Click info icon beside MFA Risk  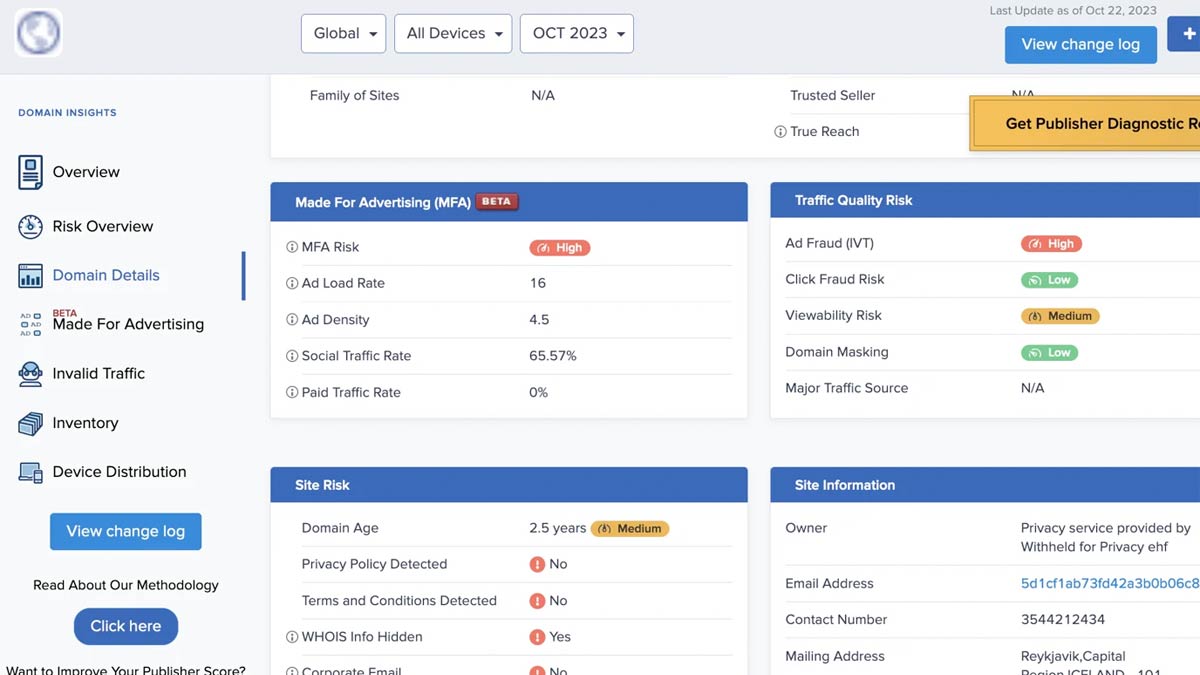click(292, 247)
